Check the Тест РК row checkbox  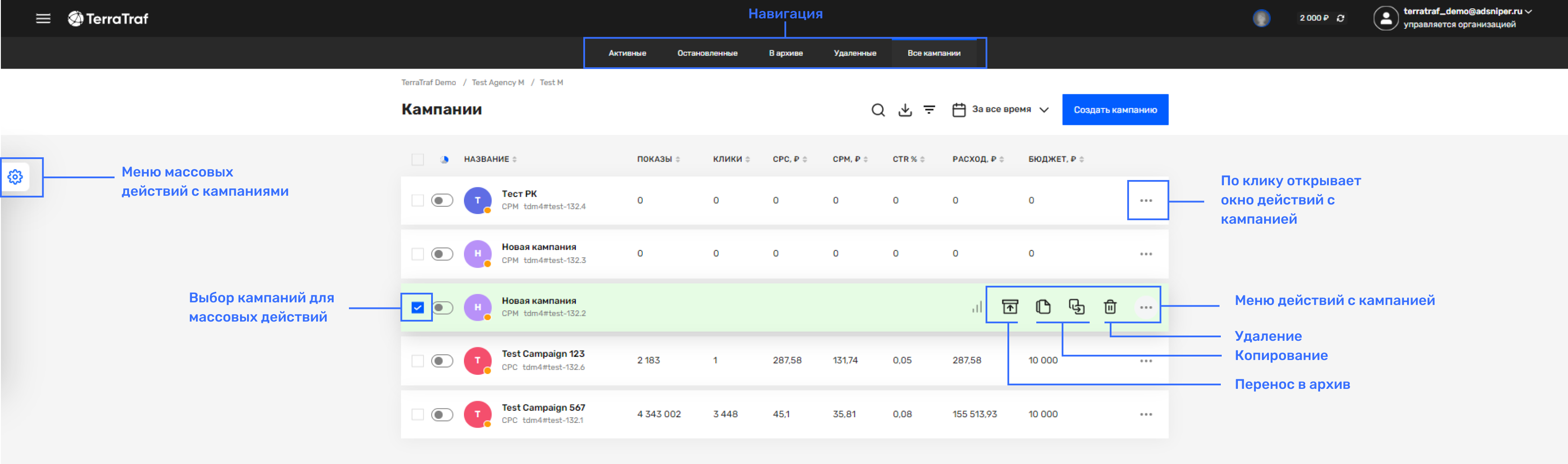point(417,200)
